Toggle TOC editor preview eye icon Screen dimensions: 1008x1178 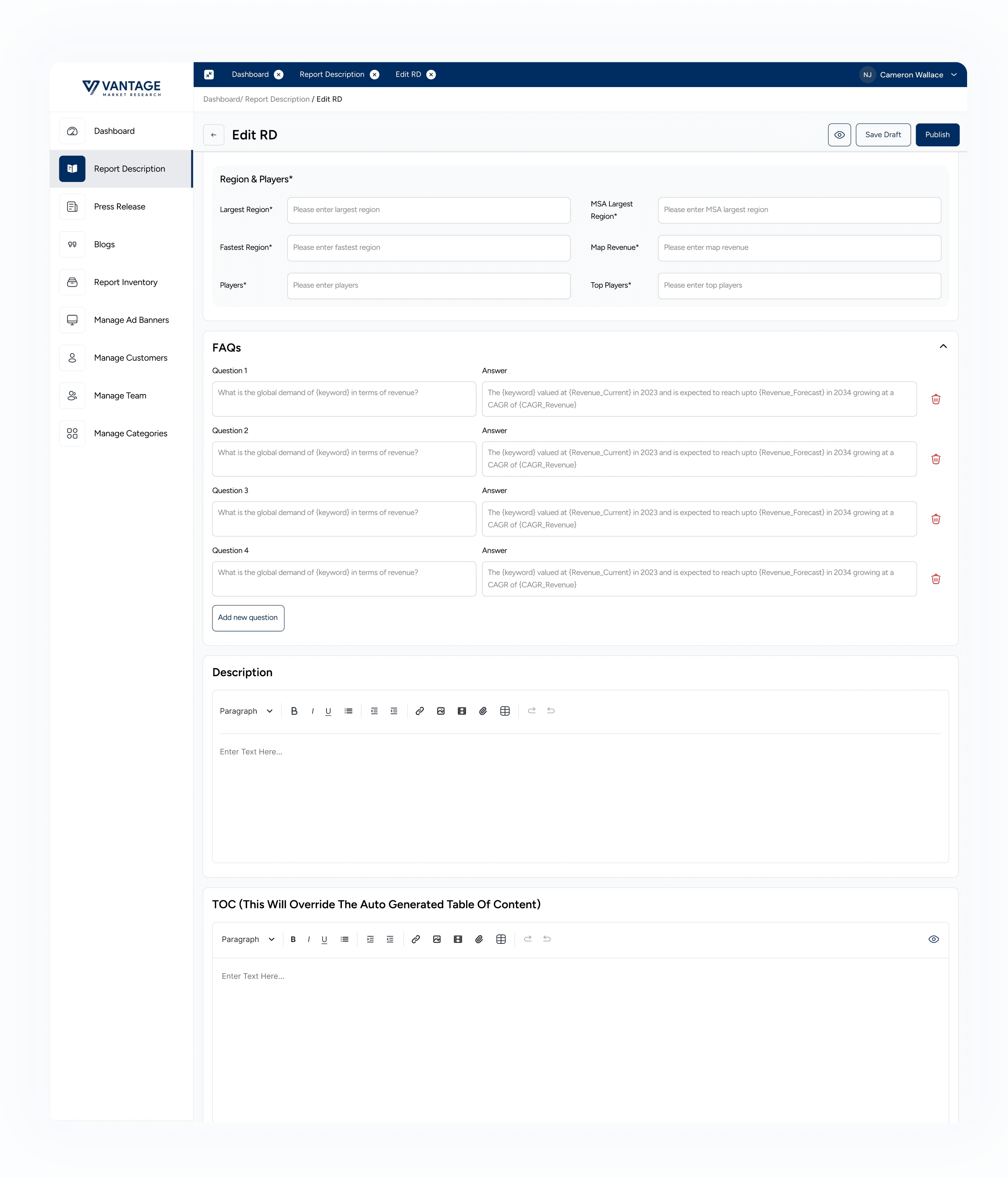click(933, 939)
